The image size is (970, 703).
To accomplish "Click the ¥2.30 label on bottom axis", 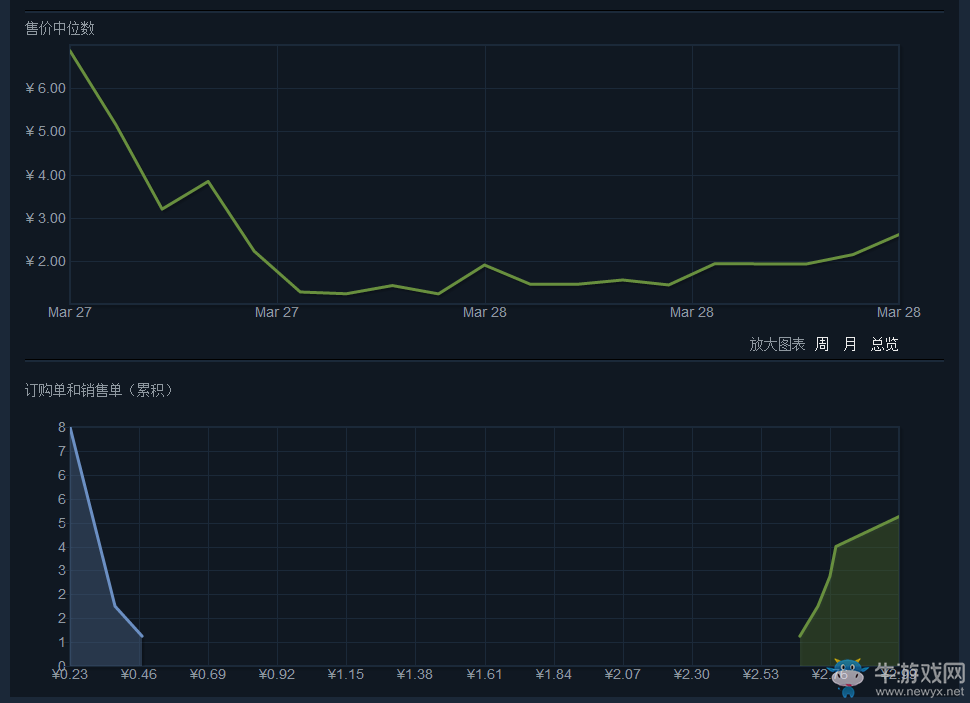I will click(691, 675).
